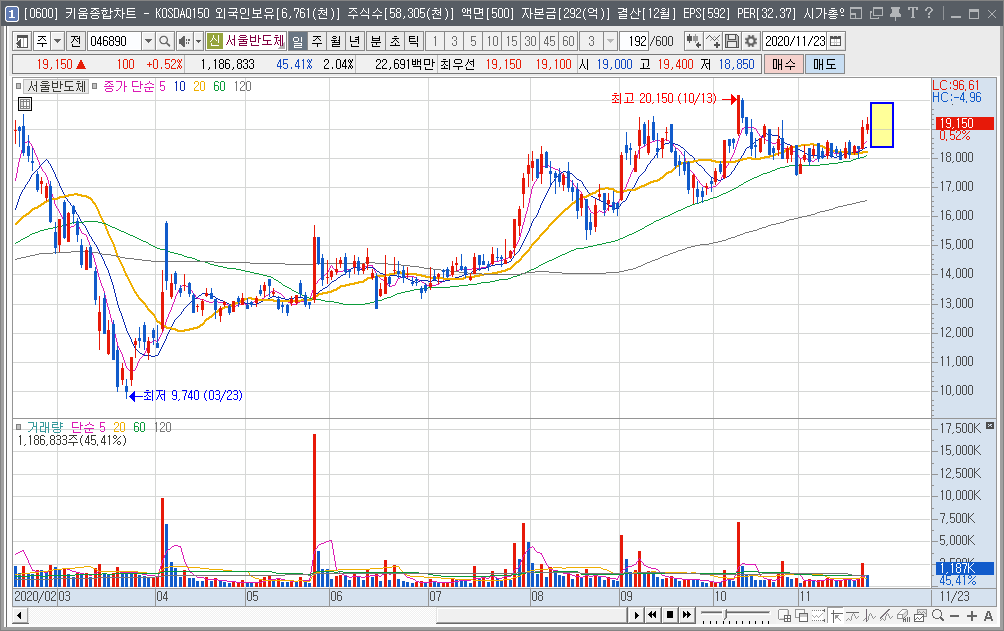Click the 최우선 label in quote bar
Screen dimensions: 1004x631
457,64
